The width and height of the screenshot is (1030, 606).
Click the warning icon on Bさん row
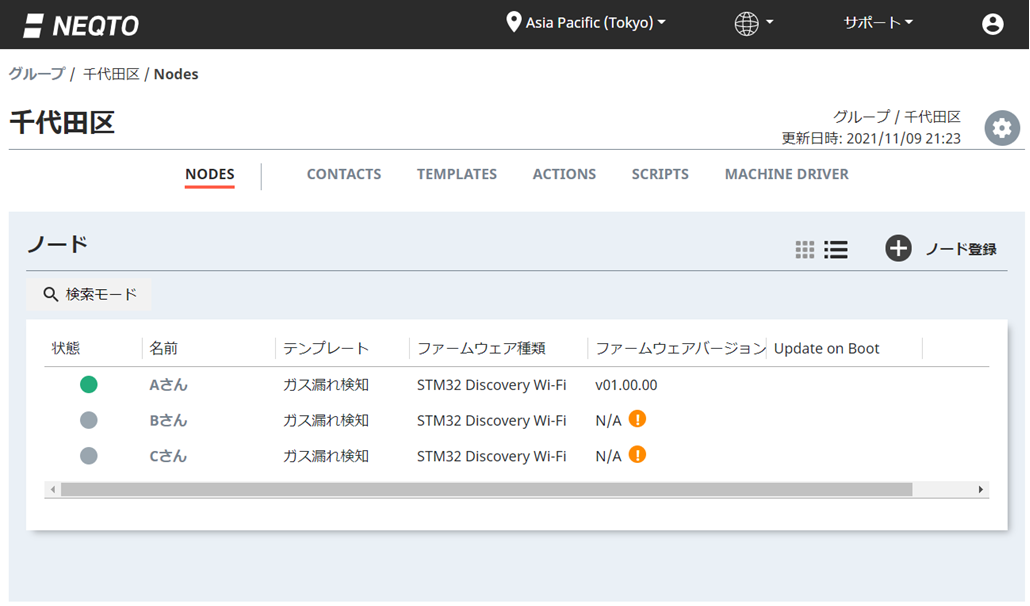(x=637, y=419)
